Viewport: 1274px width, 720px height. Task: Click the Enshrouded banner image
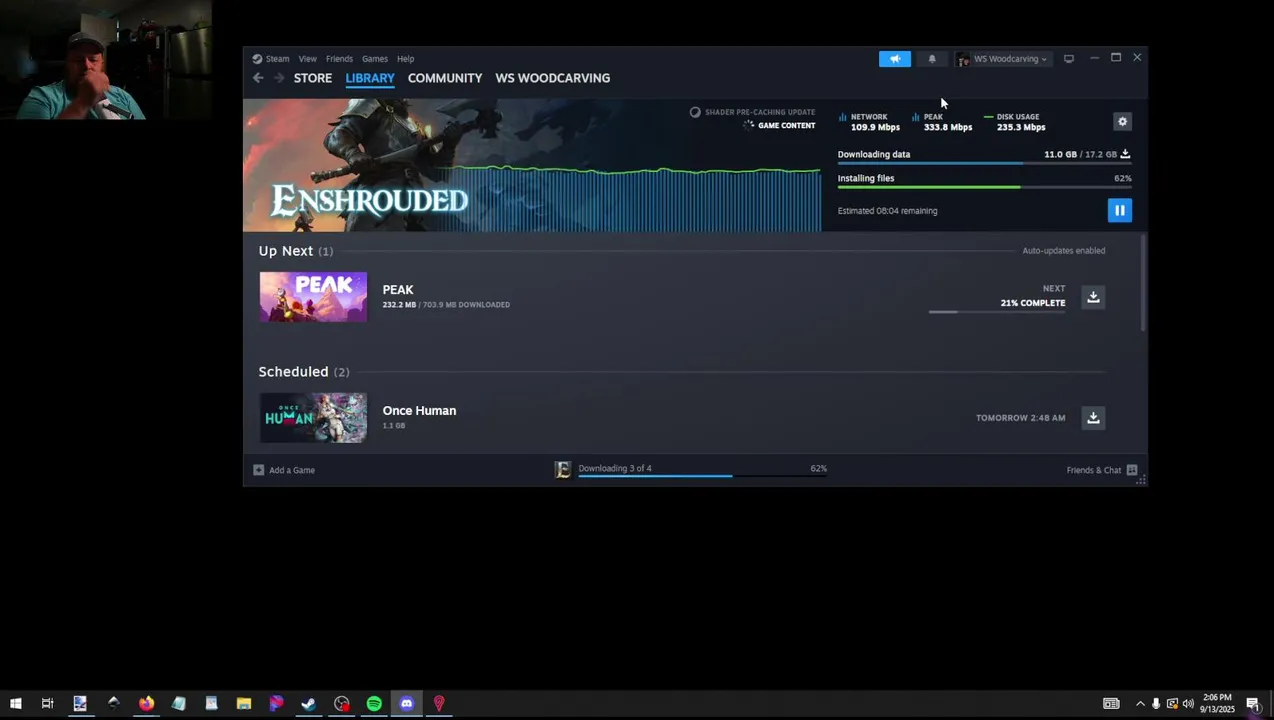coord(532,165)
